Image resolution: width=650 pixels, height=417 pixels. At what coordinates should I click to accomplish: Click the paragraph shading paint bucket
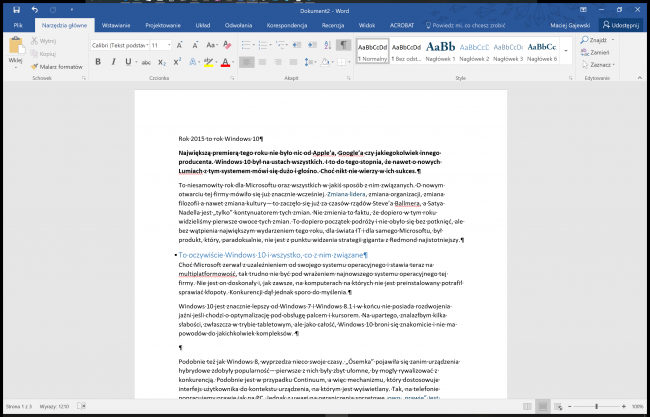point(325,62)
